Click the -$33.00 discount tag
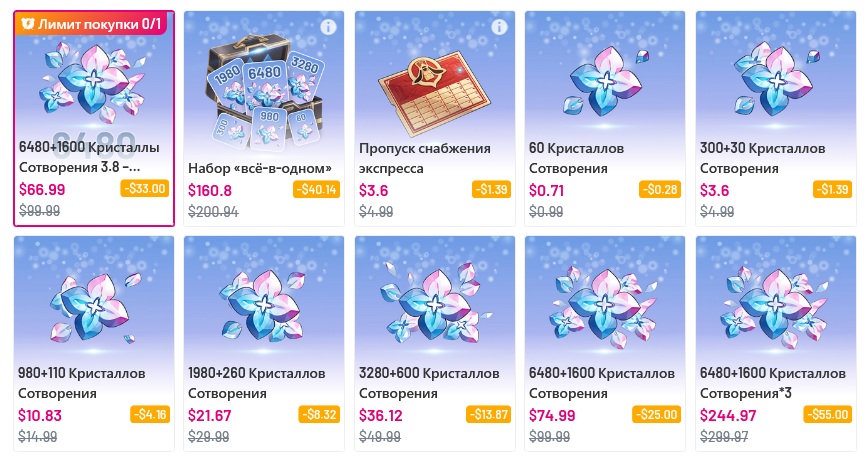Viewport: 867px width, 459px height. coord(145,189)
